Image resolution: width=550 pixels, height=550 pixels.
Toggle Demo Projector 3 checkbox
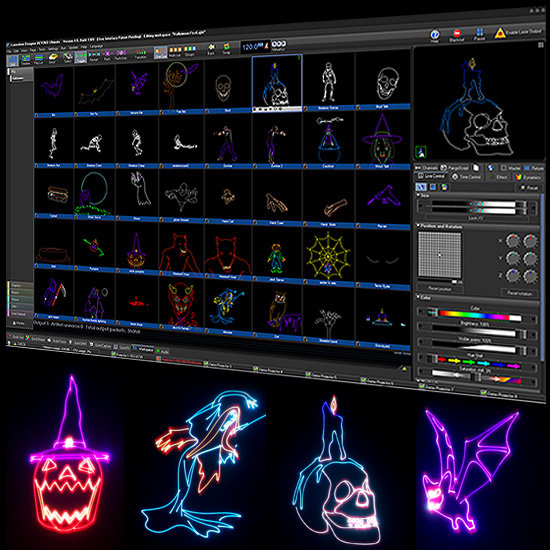206,363
